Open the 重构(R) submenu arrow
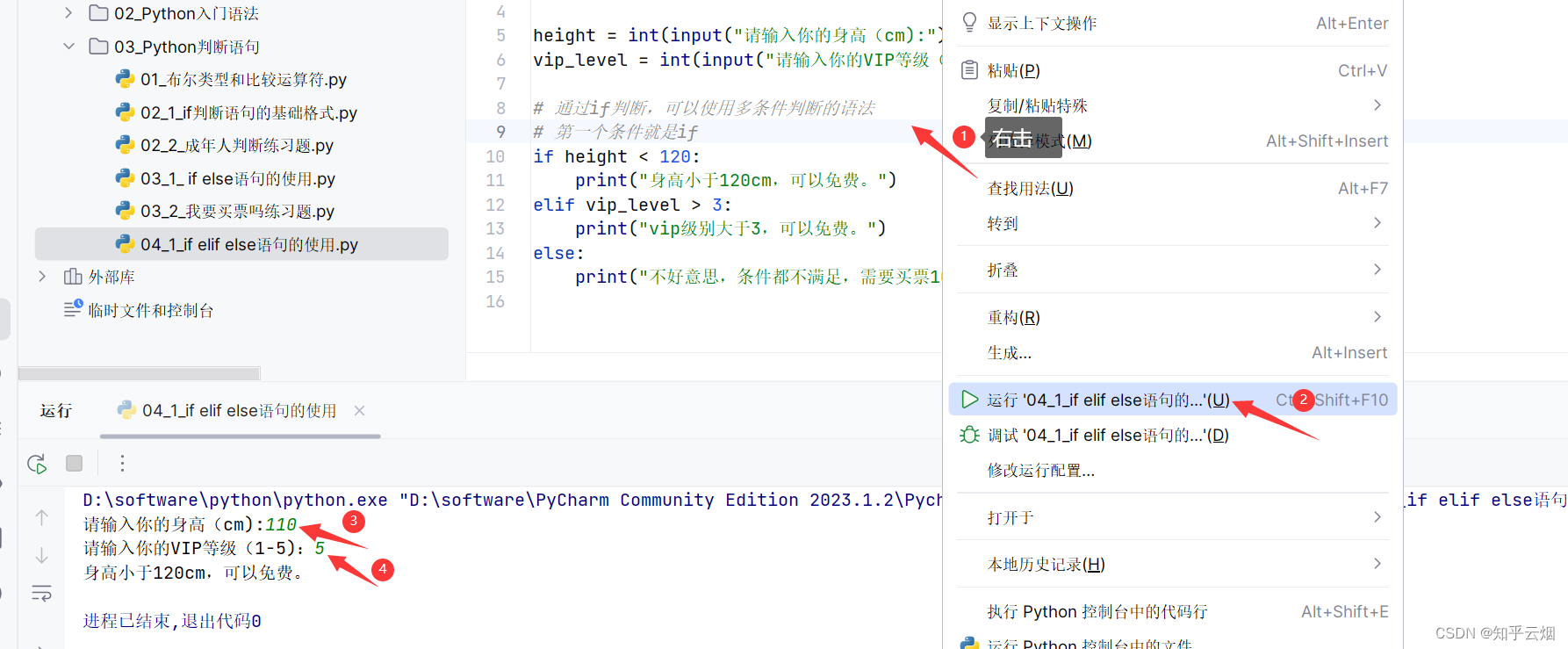 1377,317
